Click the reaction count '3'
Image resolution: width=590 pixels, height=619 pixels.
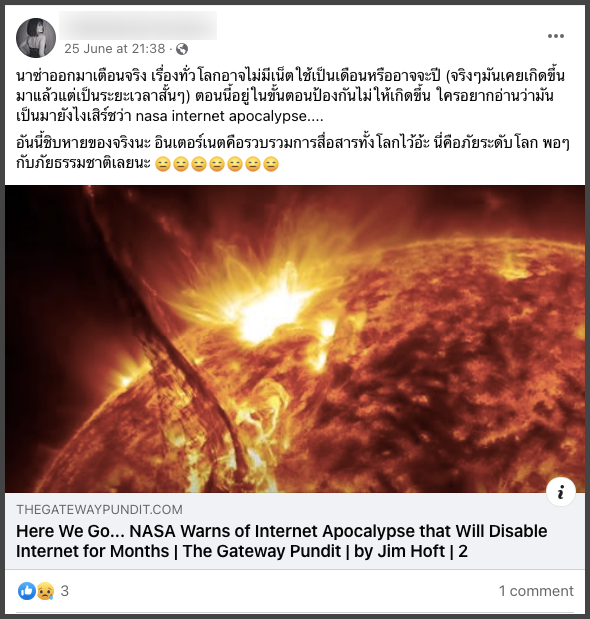point(65,591)
